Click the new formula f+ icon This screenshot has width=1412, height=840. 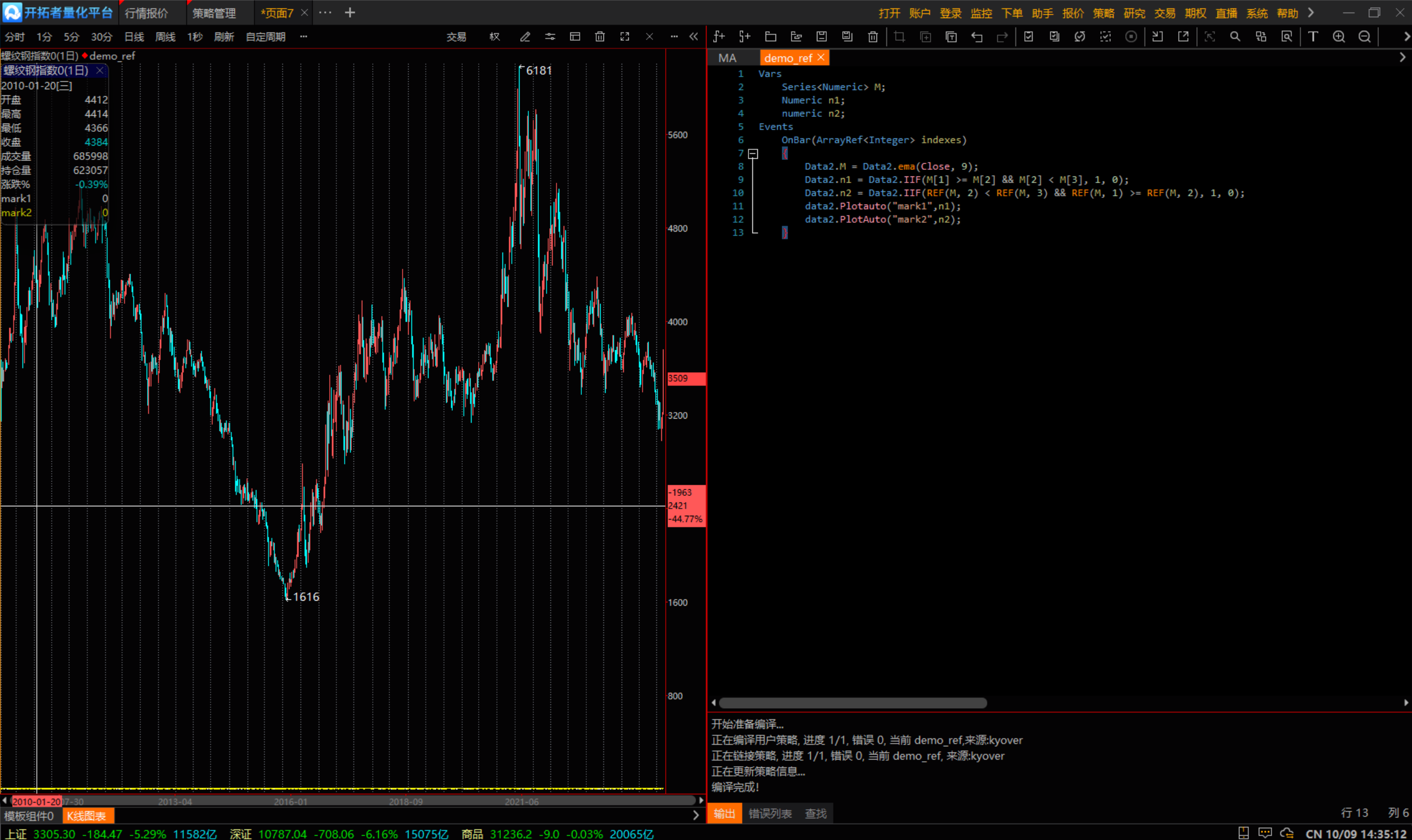719,37
